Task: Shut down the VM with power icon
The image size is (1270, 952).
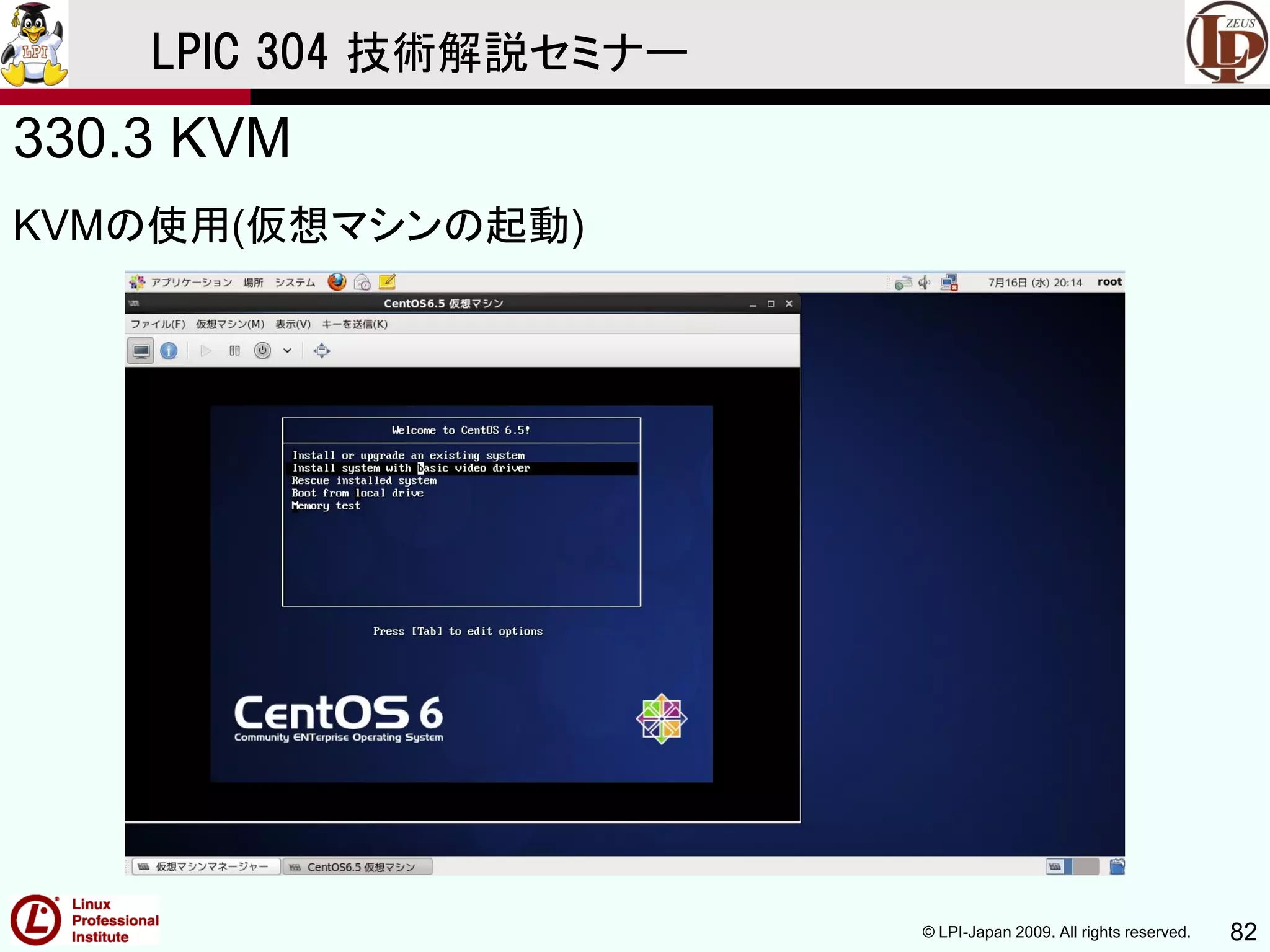Action: click(262, 351)
